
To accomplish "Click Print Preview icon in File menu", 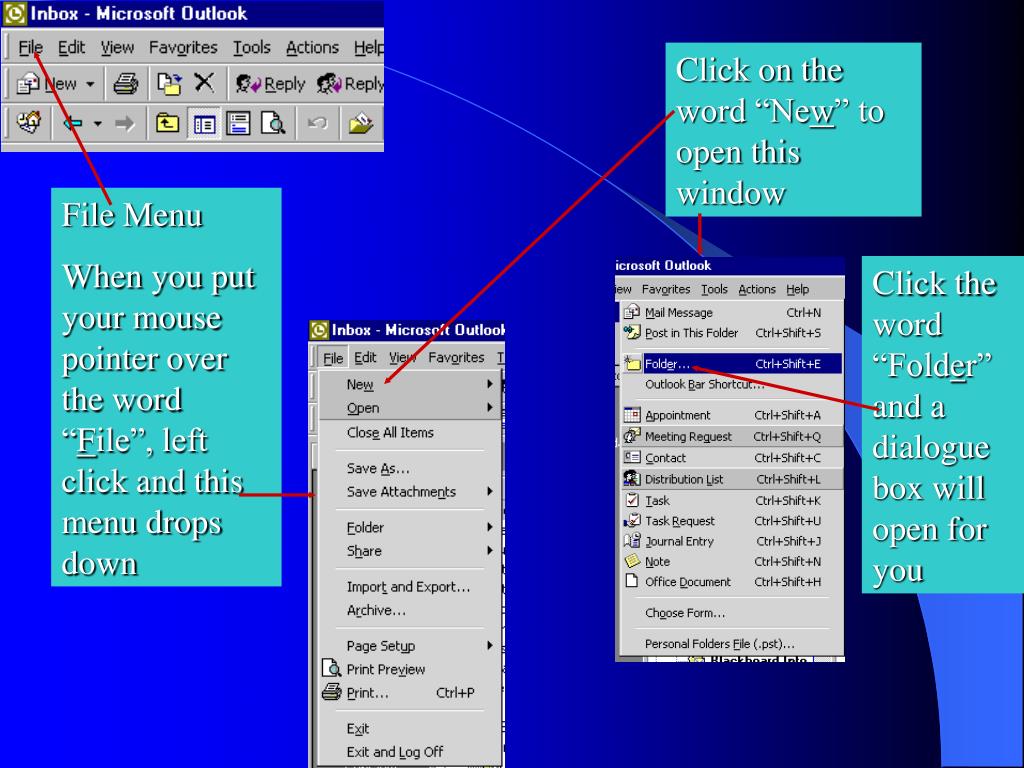I will 332,669.
